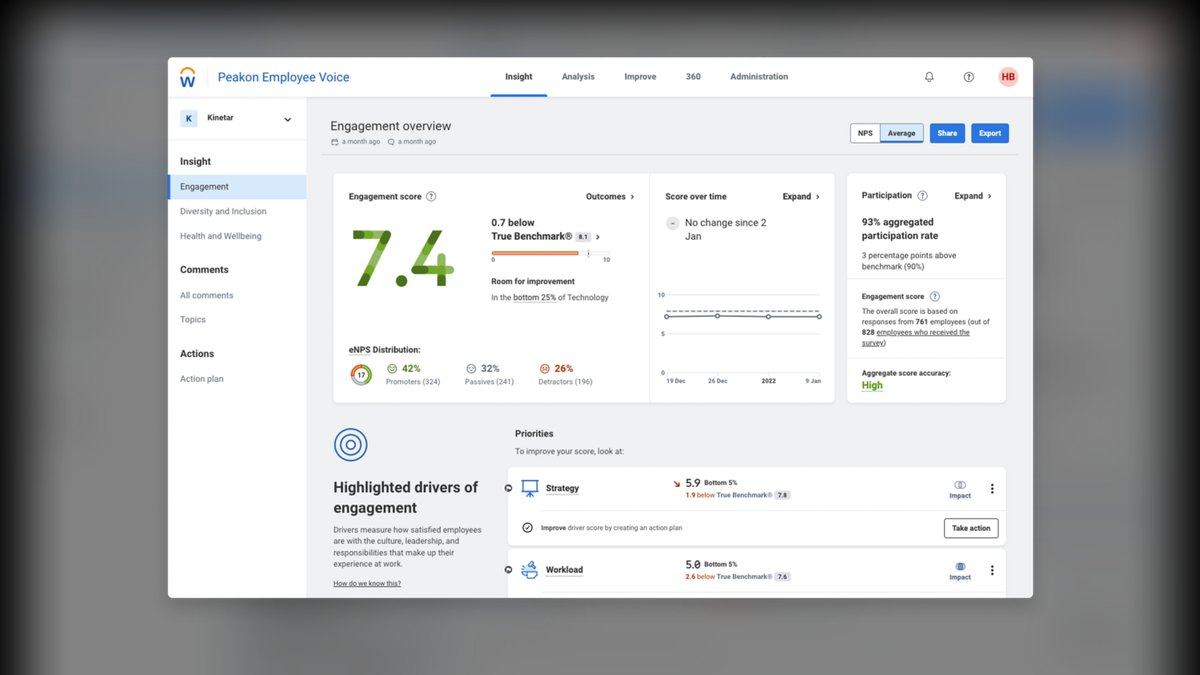Switch score view to Average

(901, 133)
